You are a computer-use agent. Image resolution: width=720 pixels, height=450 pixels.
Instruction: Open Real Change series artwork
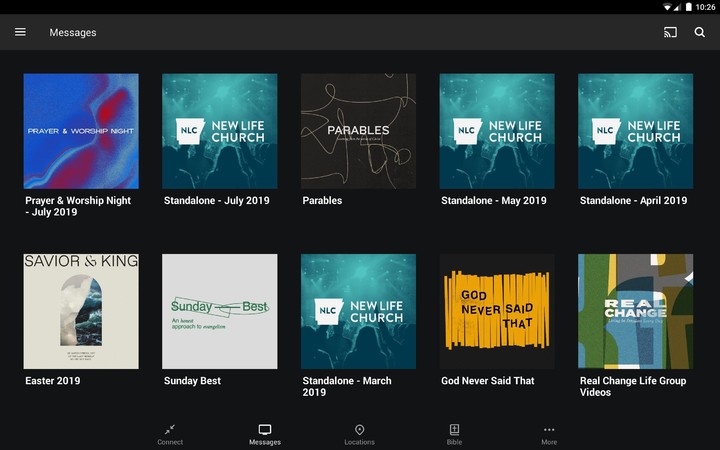click(x=636, y=311)
